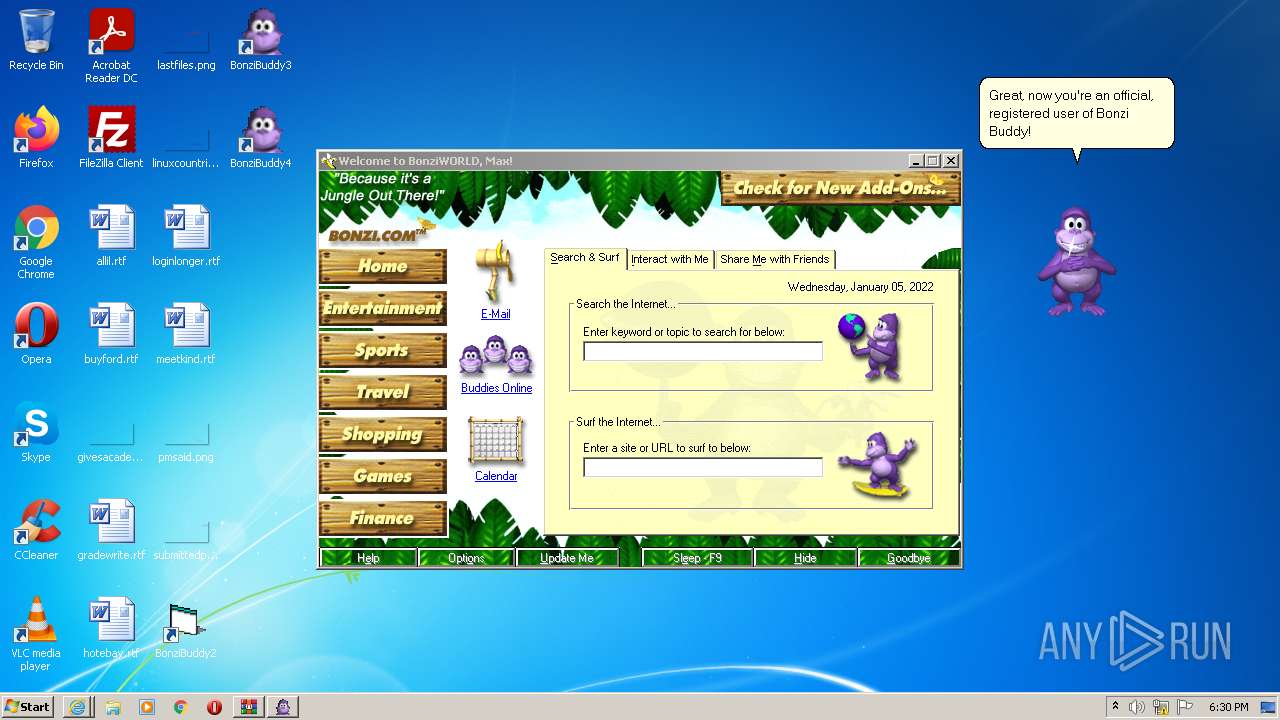Open Windows Media Player taskbar icon

(147, 707)
